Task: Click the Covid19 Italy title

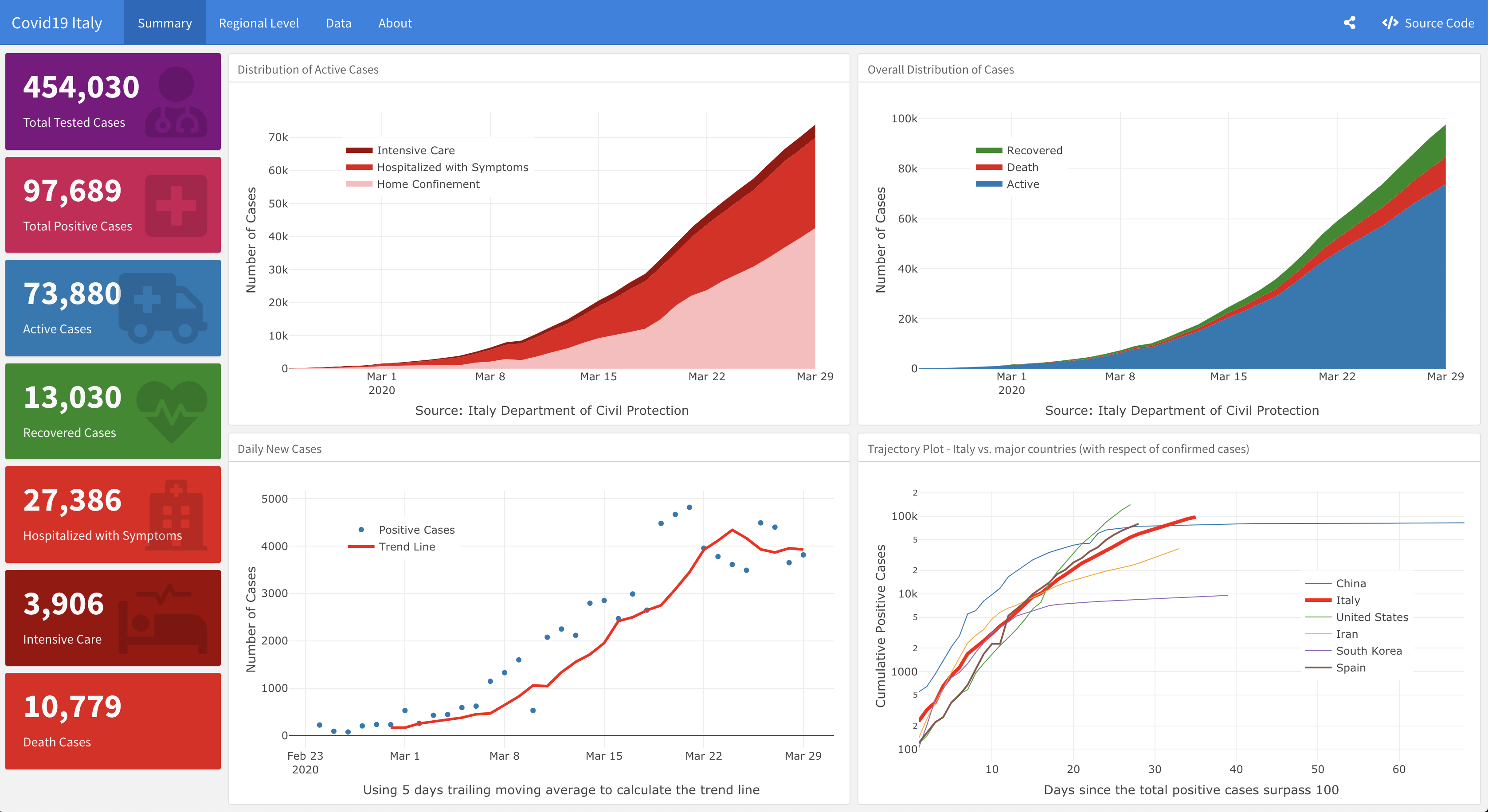Action: 57,23
